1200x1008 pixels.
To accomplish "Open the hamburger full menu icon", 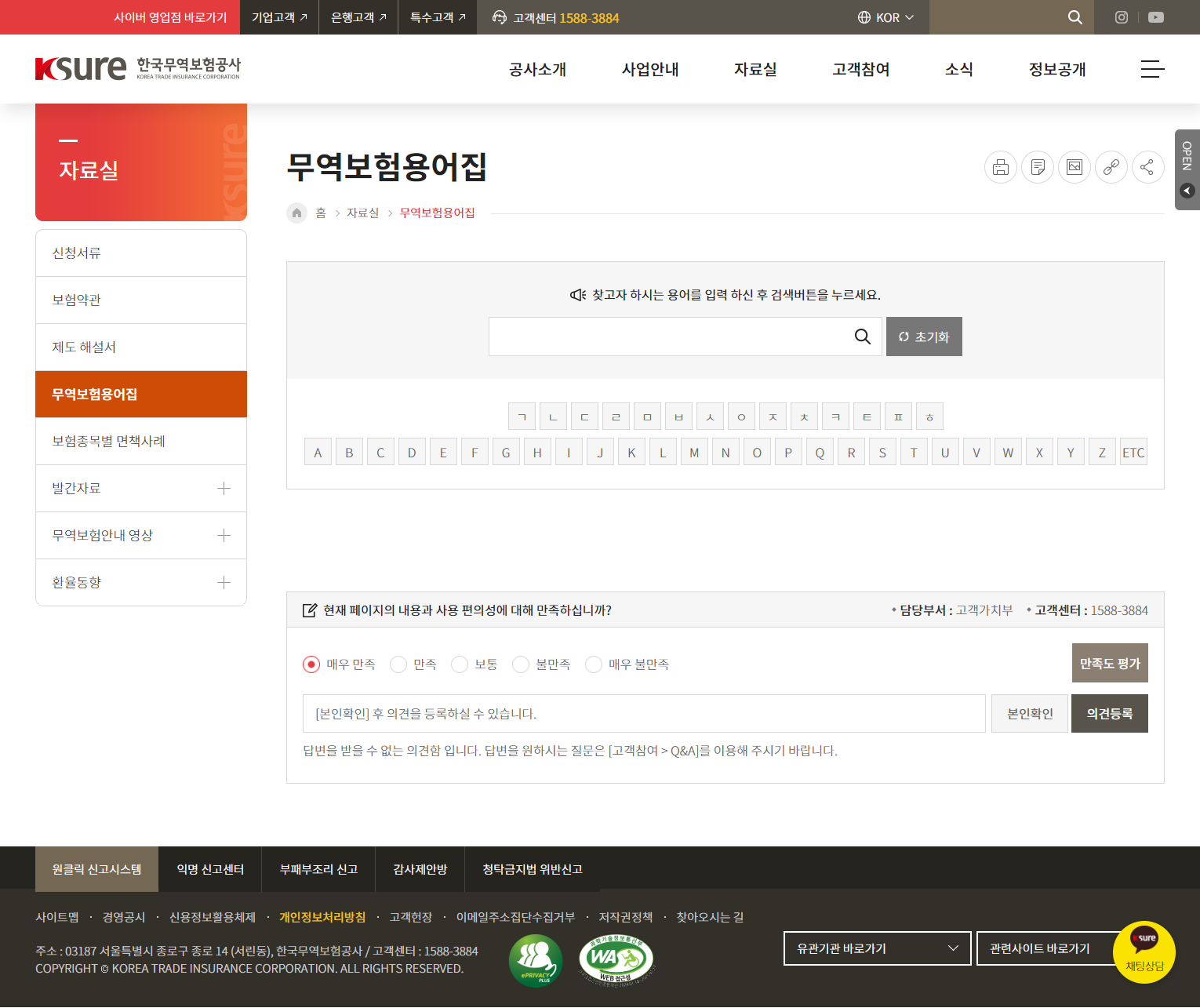I will [x=1151, y=69].
